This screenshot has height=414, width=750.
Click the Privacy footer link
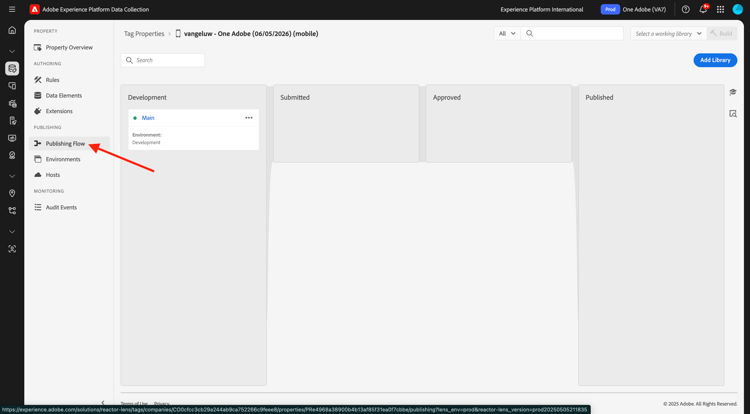(162, 404)
